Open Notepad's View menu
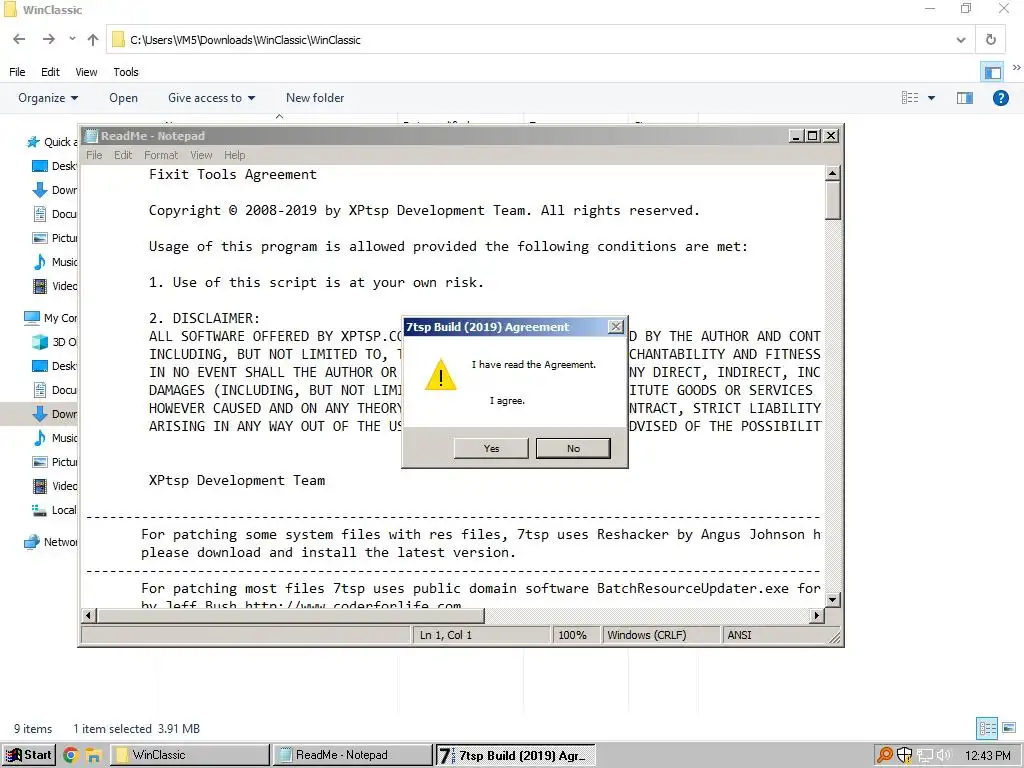Viewport: 1024px width, 768px height. pyautogui.click(x=201, y=155)
